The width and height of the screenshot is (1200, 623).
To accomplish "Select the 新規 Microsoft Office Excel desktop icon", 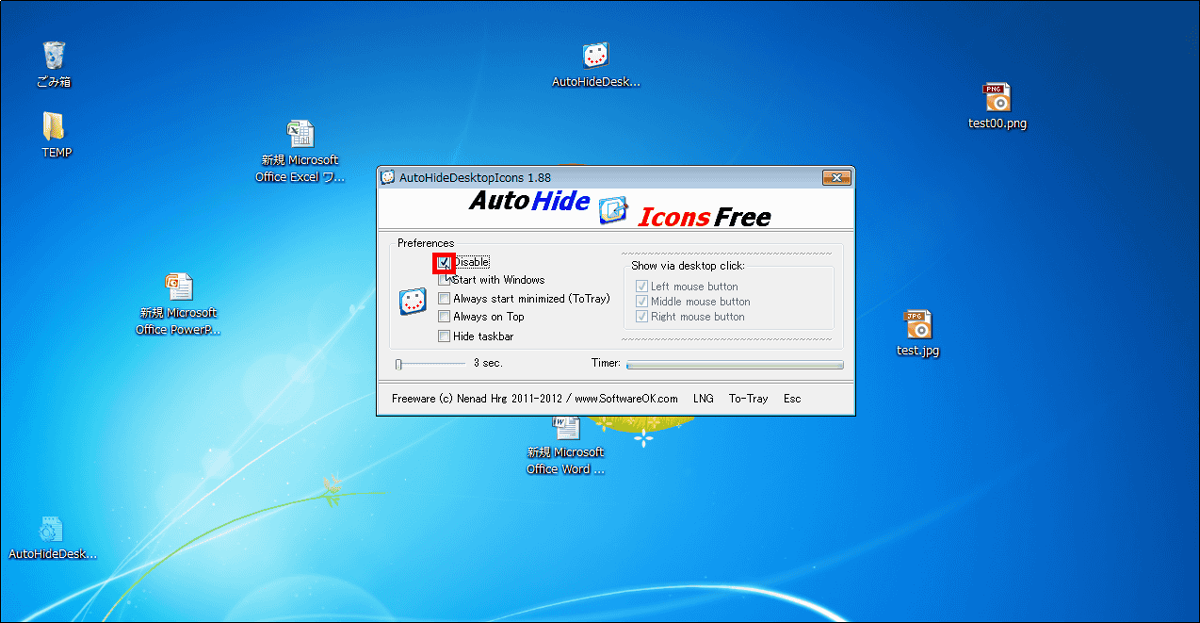I will (299, 151).
